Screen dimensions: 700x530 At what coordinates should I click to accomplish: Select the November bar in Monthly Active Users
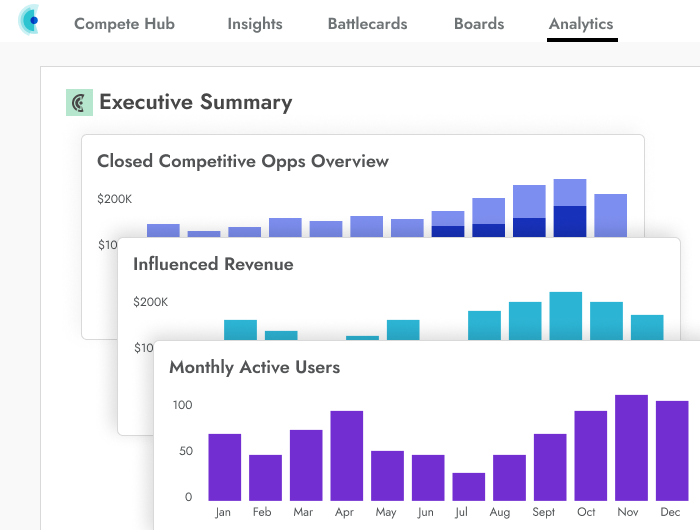click(631, 447)
